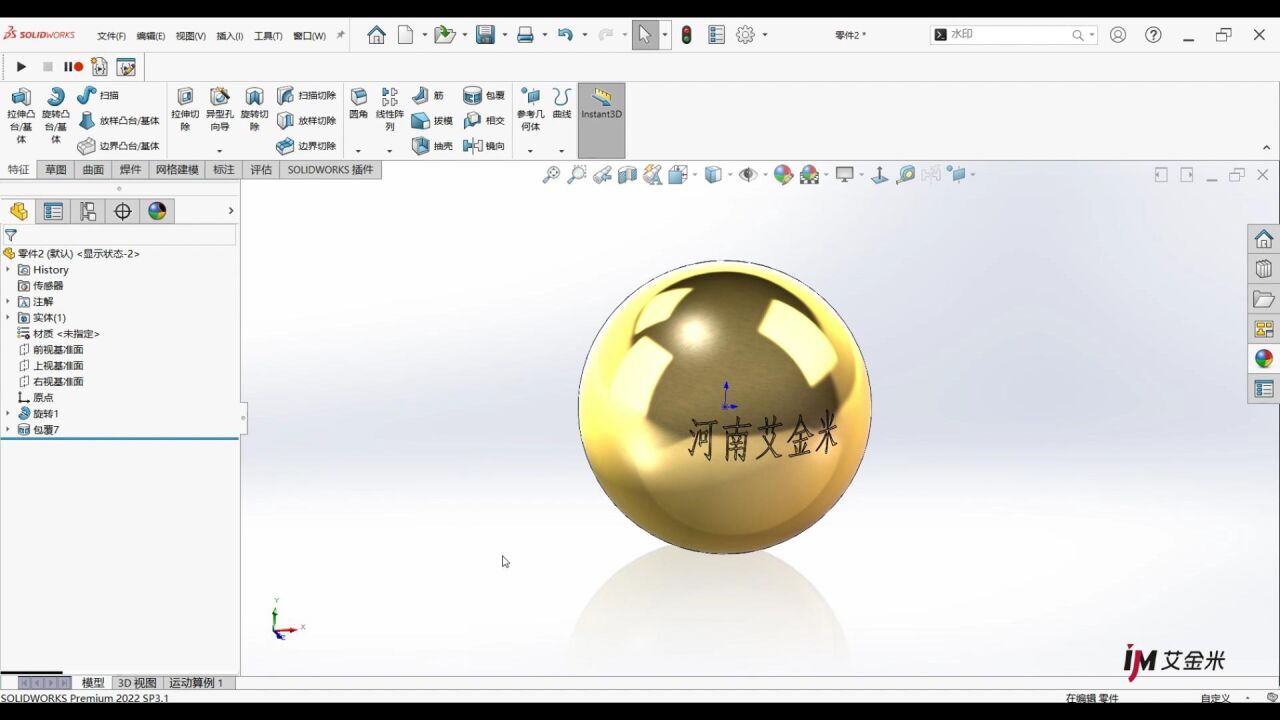
Task: Open the 文件(F) File menu
Action: tap(111, 36)
